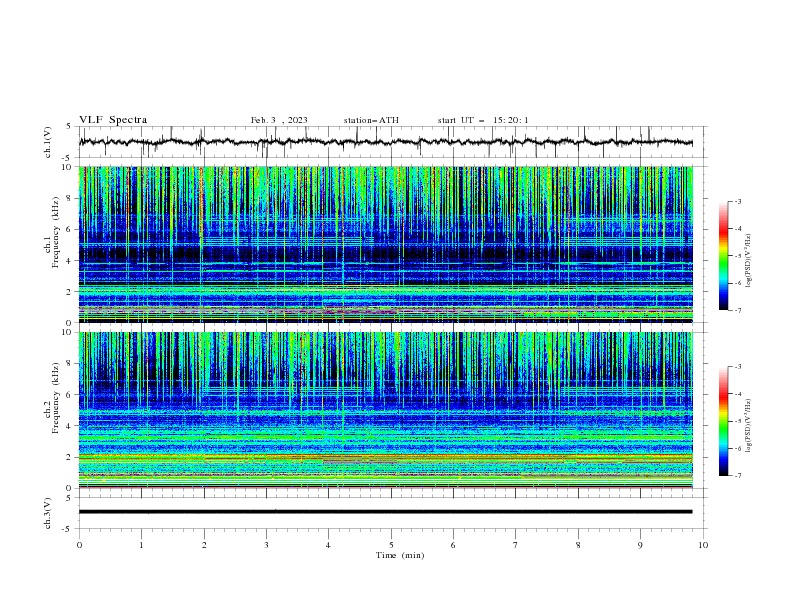
Task: Click time axis tick label "2"
Action: click(x=204, y=545)
